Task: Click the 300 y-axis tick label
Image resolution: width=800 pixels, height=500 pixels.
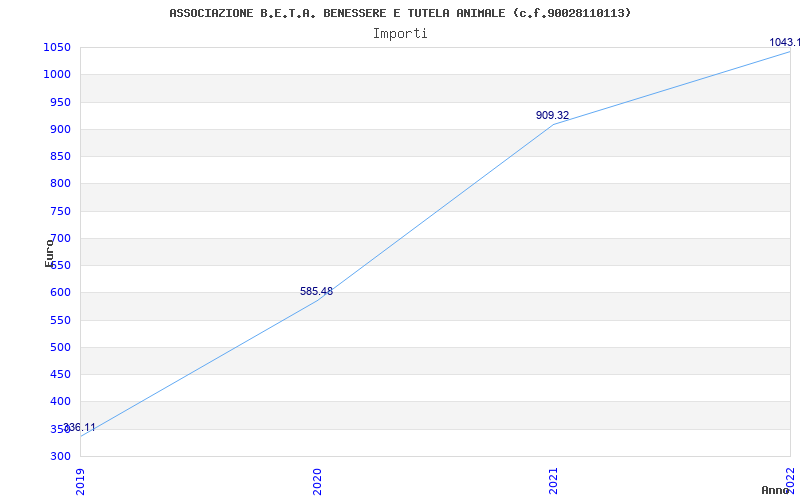Action: click(60, 456)
